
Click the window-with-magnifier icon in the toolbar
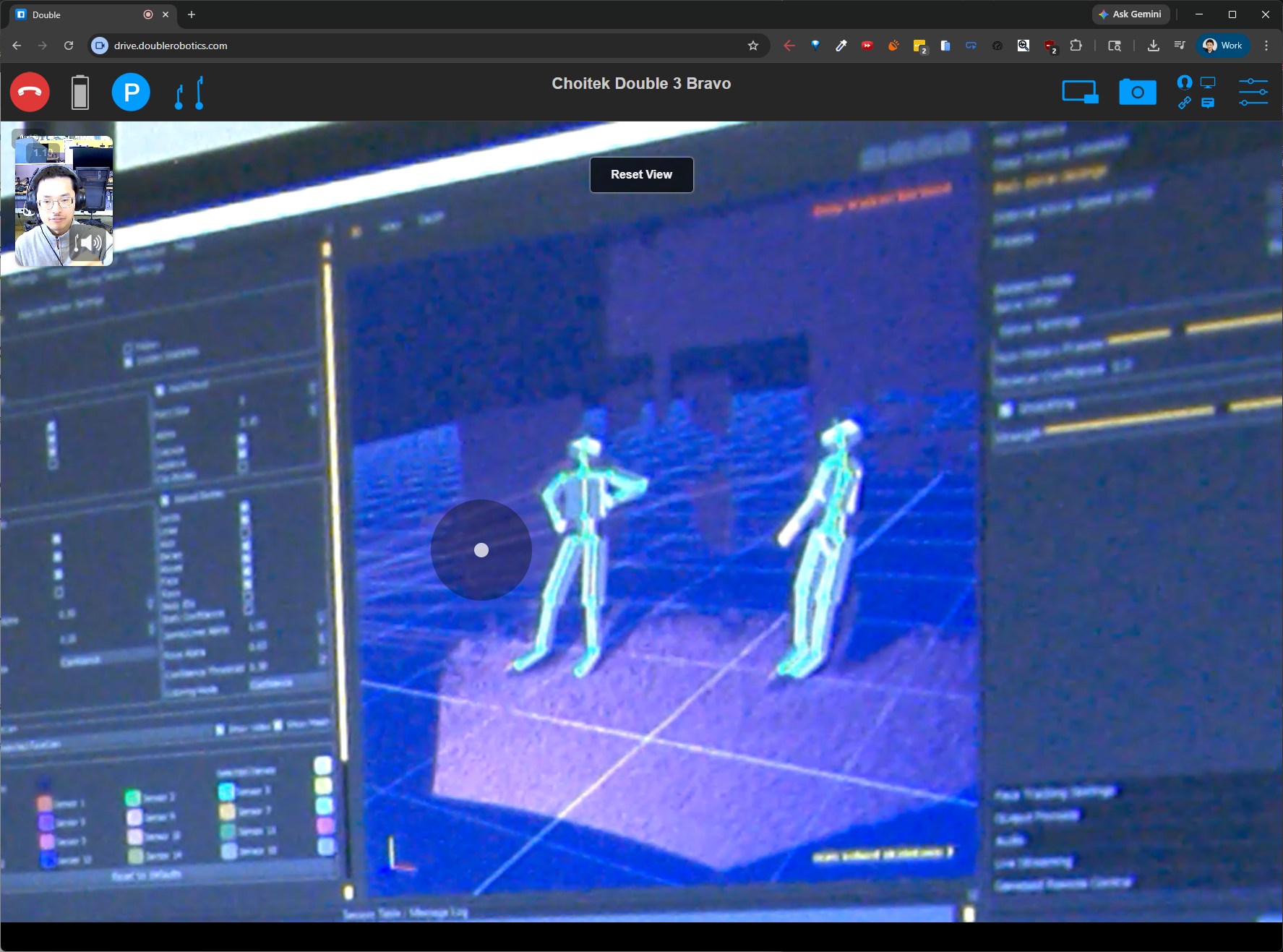(x=1115, y=46)
